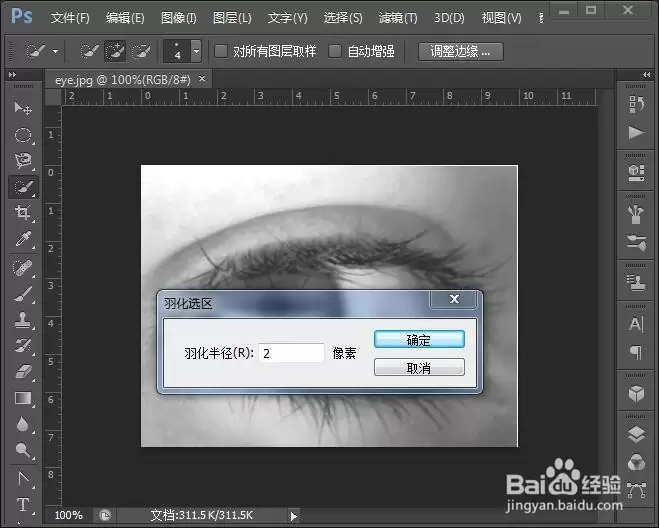Image resolution: width=659 pixels, height=528 pixels.
Task: Toggle the 自动增强 checkbox
Action: point(335,51)
